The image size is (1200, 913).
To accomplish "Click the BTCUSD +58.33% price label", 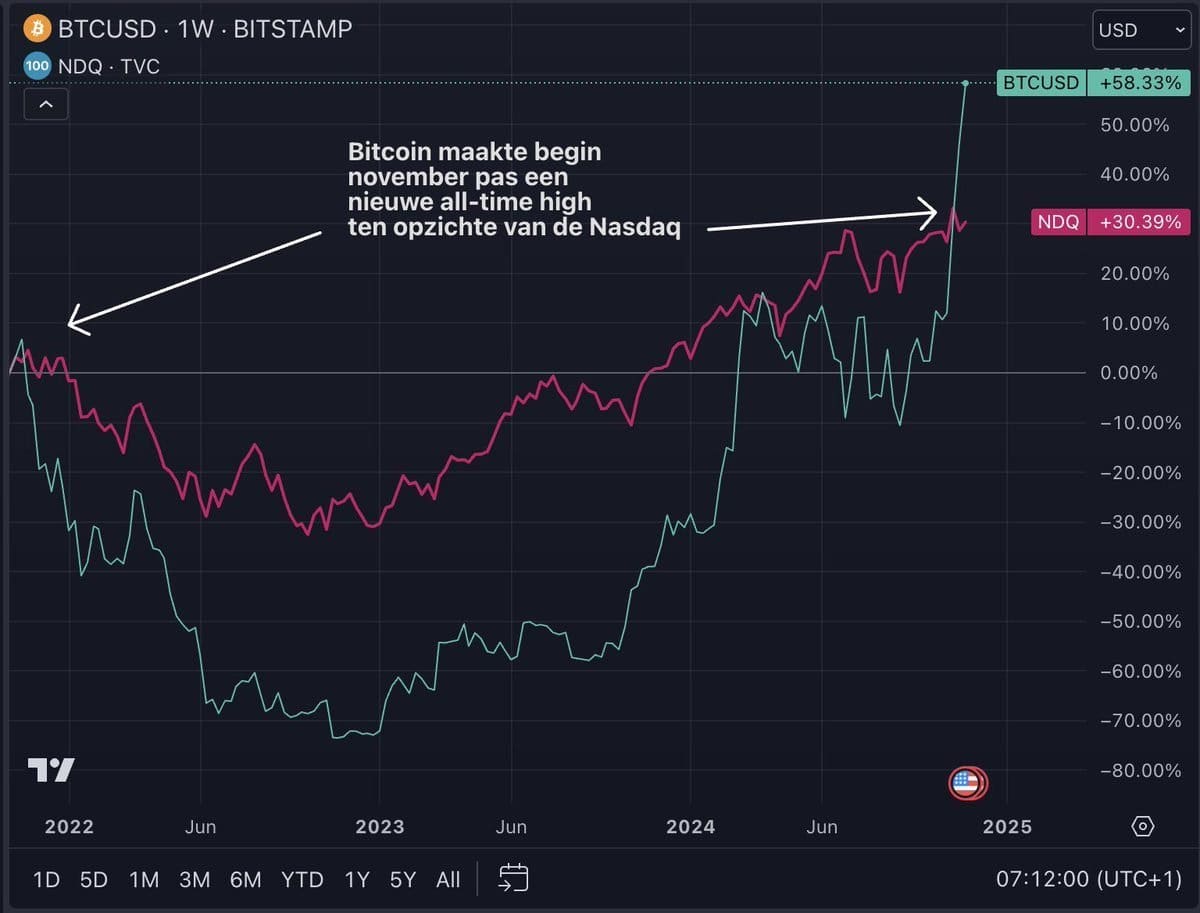I will coord(1091,83).
